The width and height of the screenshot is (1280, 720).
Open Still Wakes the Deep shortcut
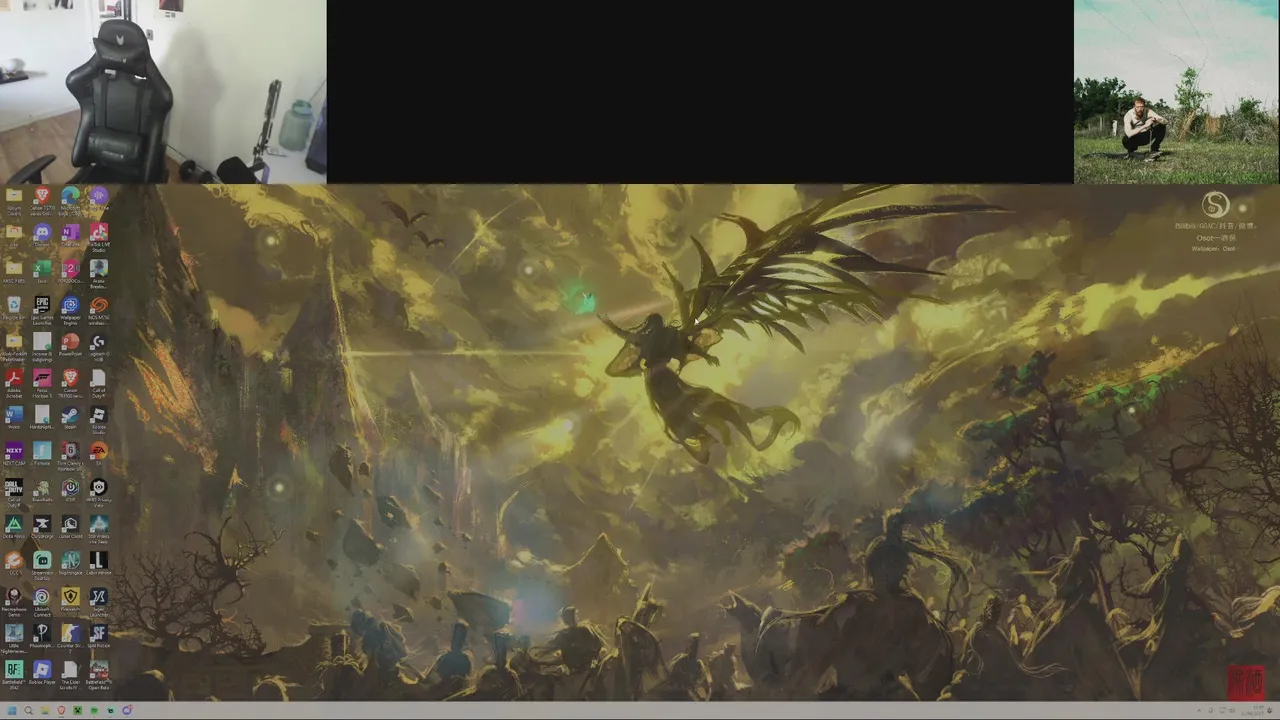[x=98, y=530]
